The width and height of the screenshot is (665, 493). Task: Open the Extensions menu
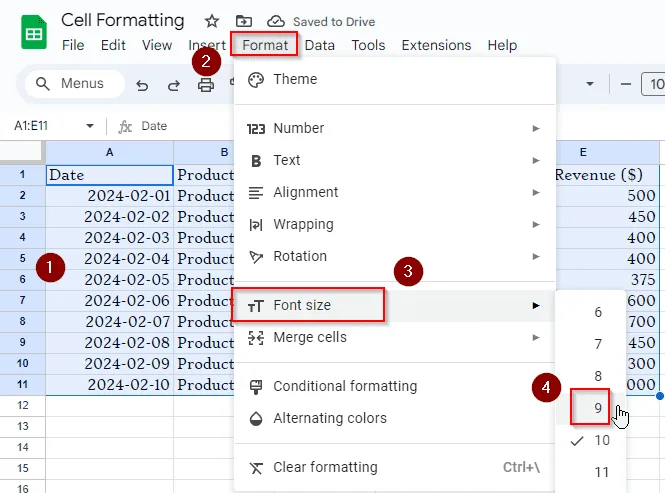click(x=436, y=45)
